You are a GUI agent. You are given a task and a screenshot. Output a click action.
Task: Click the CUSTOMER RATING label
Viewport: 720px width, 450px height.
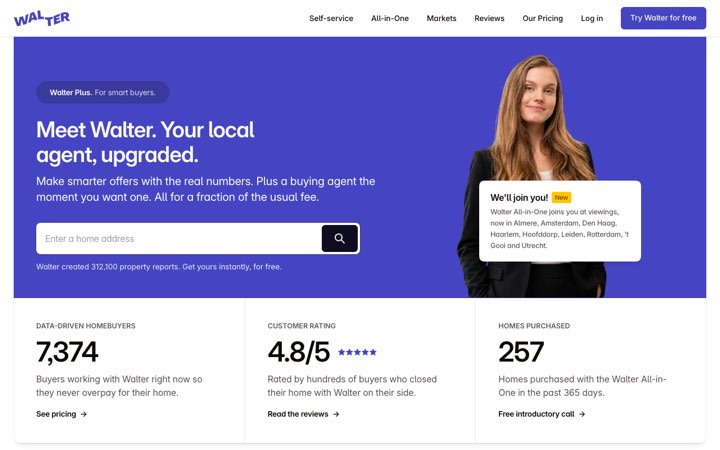pos(301,326)
